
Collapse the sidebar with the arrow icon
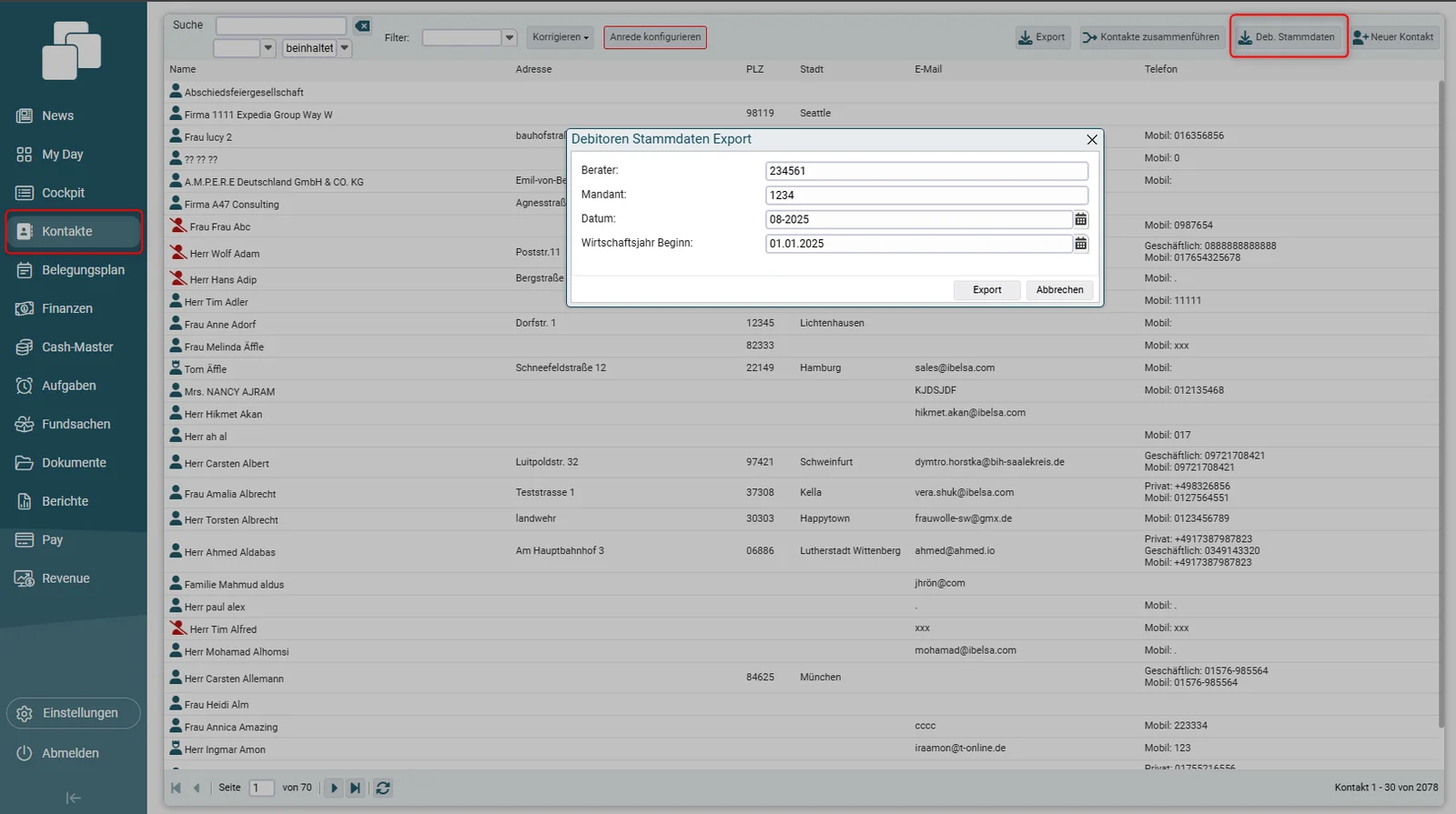[74, 799]
